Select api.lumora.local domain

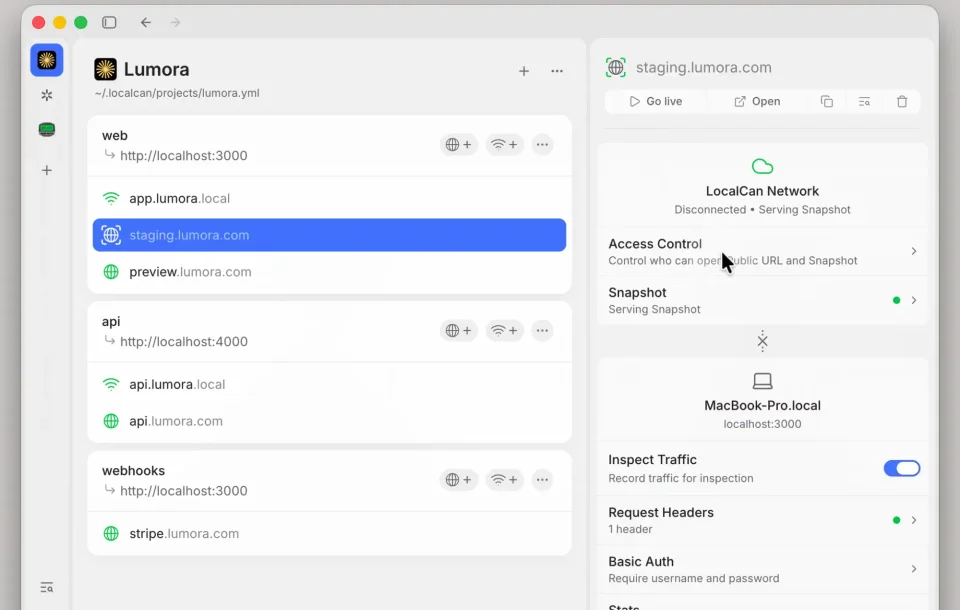tap(329, 385)
